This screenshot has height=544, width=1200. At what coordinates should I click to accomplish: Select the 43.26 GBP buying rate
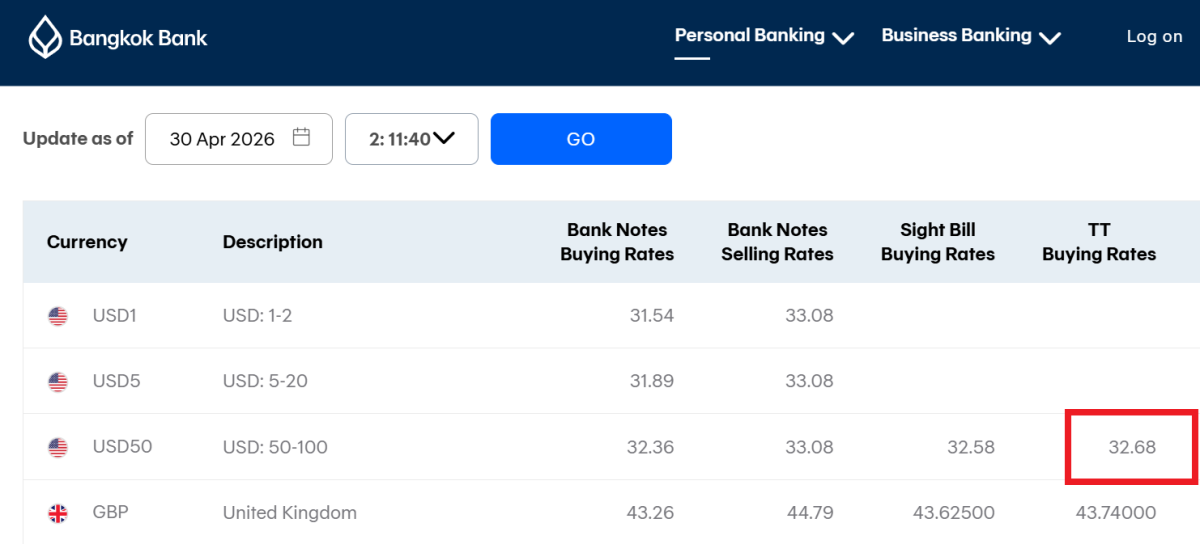click(651, 513)
